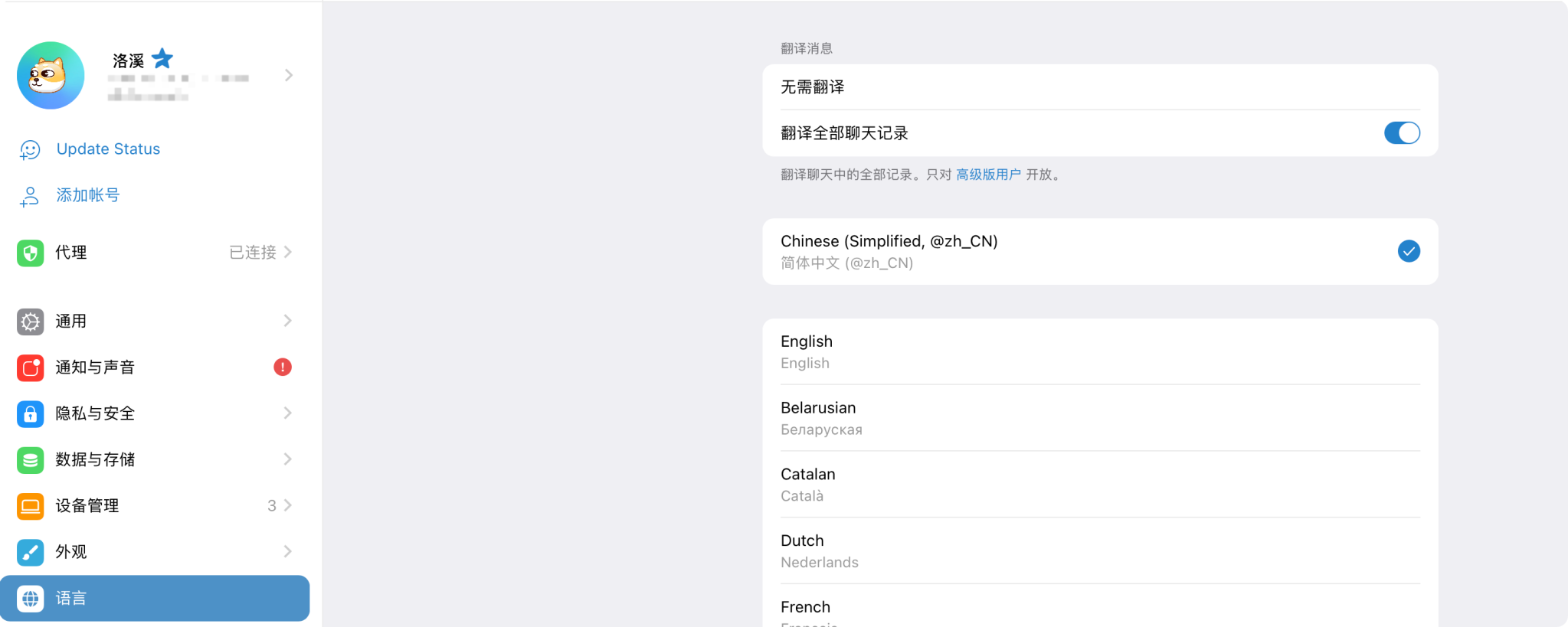Open 数据与存储 settings

tap(155, 459)
